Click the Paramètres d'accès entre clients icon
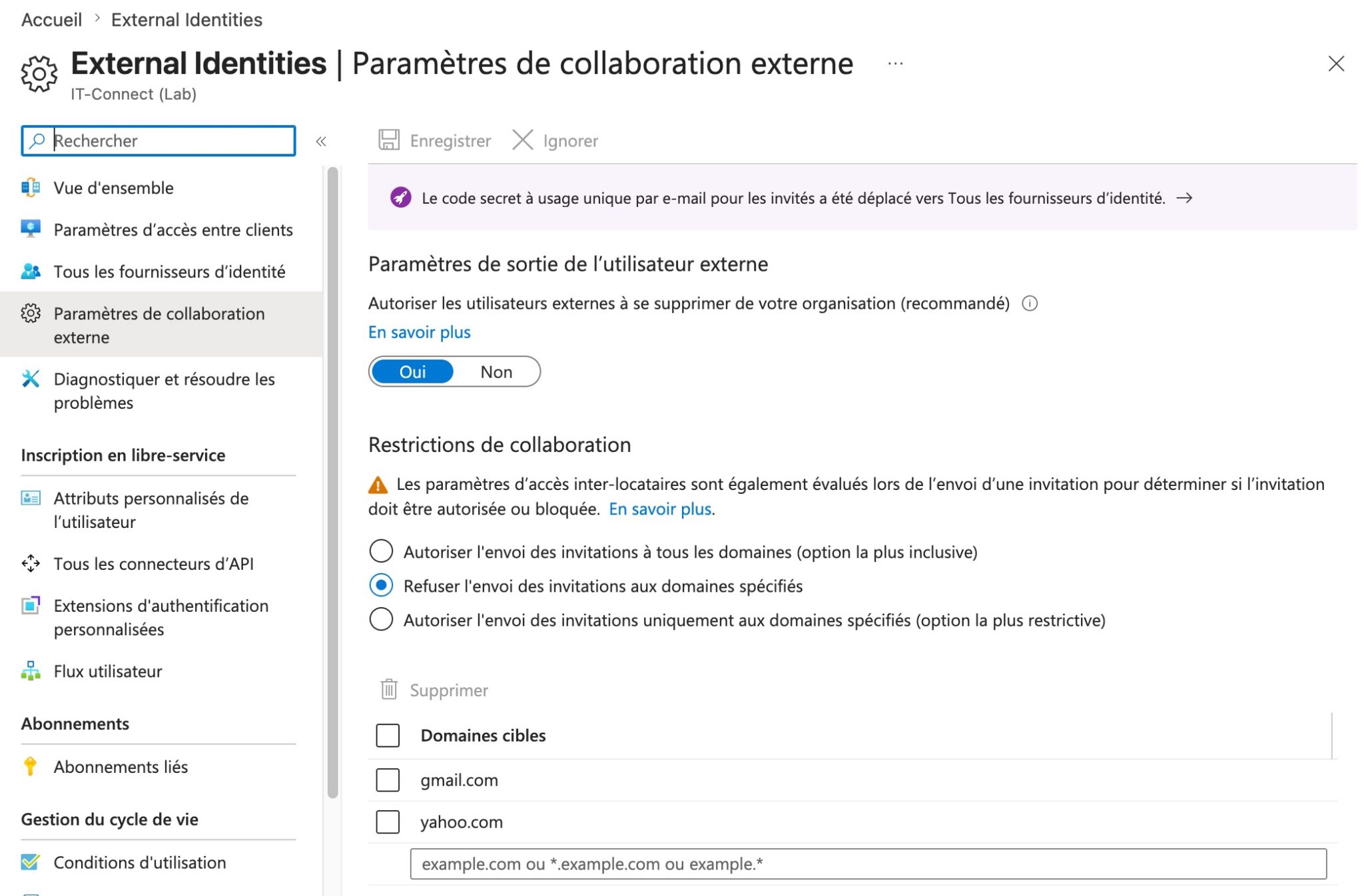 (31, 229)
